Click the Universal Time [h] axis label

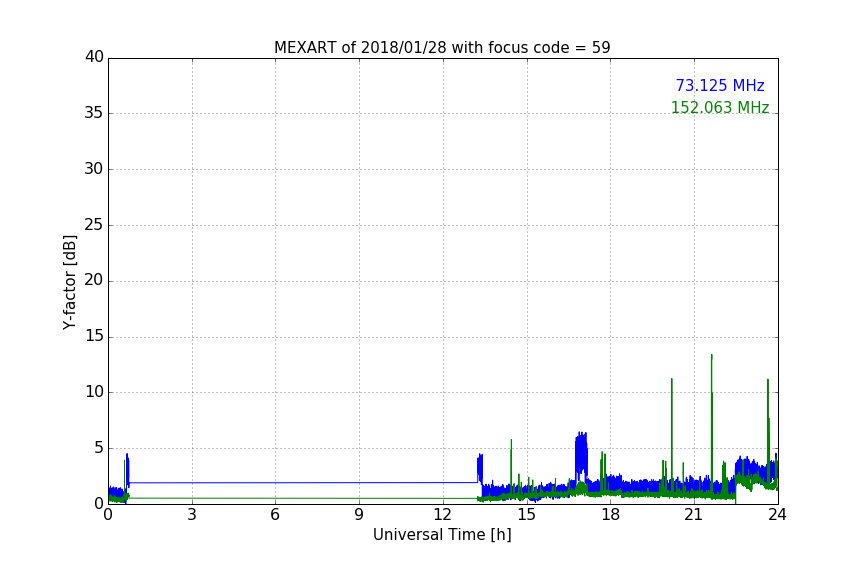click(442, 535)
